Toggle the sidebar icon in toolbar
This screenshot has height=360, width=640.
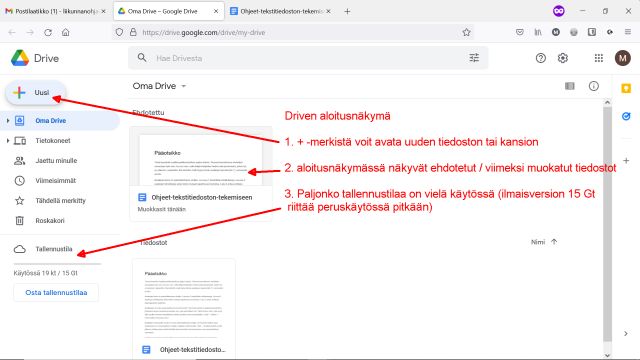(x=592, y=32)
